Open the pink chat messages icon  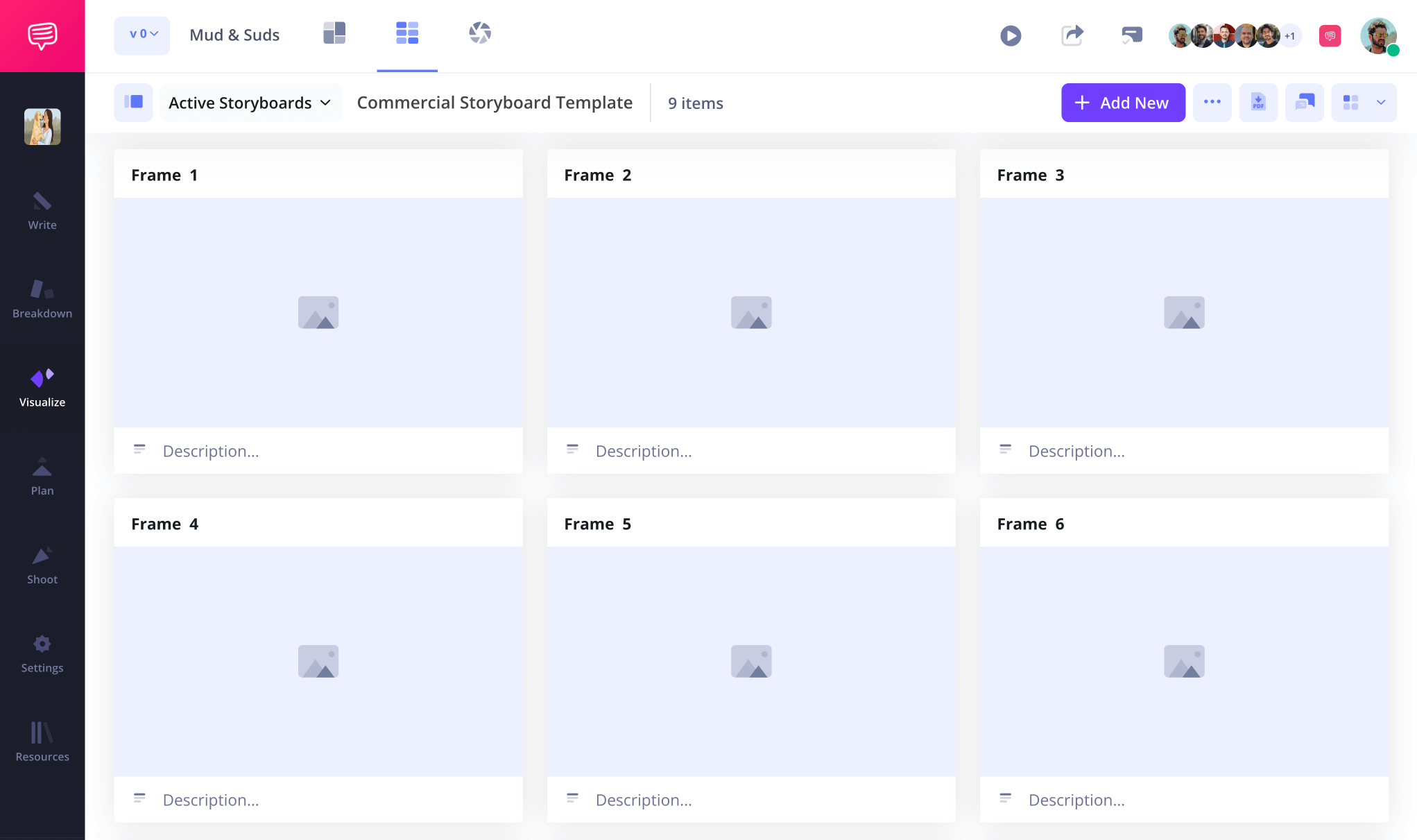click(x=1330, y=35)
